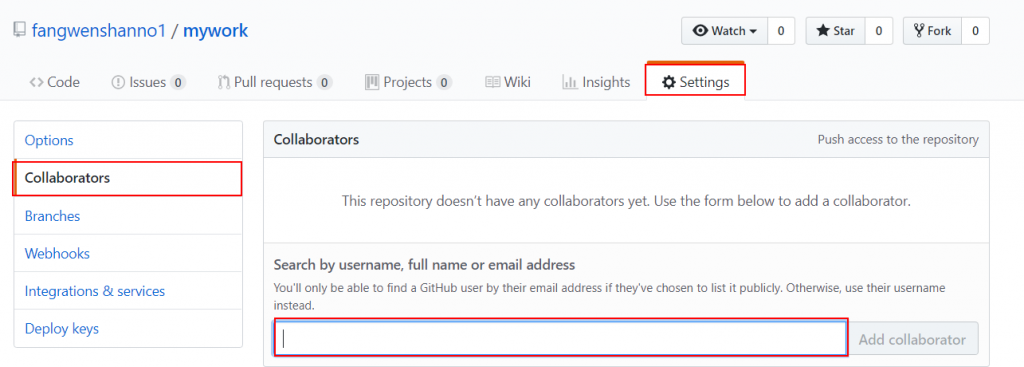
Task: Click the Insights bar graph icon
Action: click(x=569, y=82)
